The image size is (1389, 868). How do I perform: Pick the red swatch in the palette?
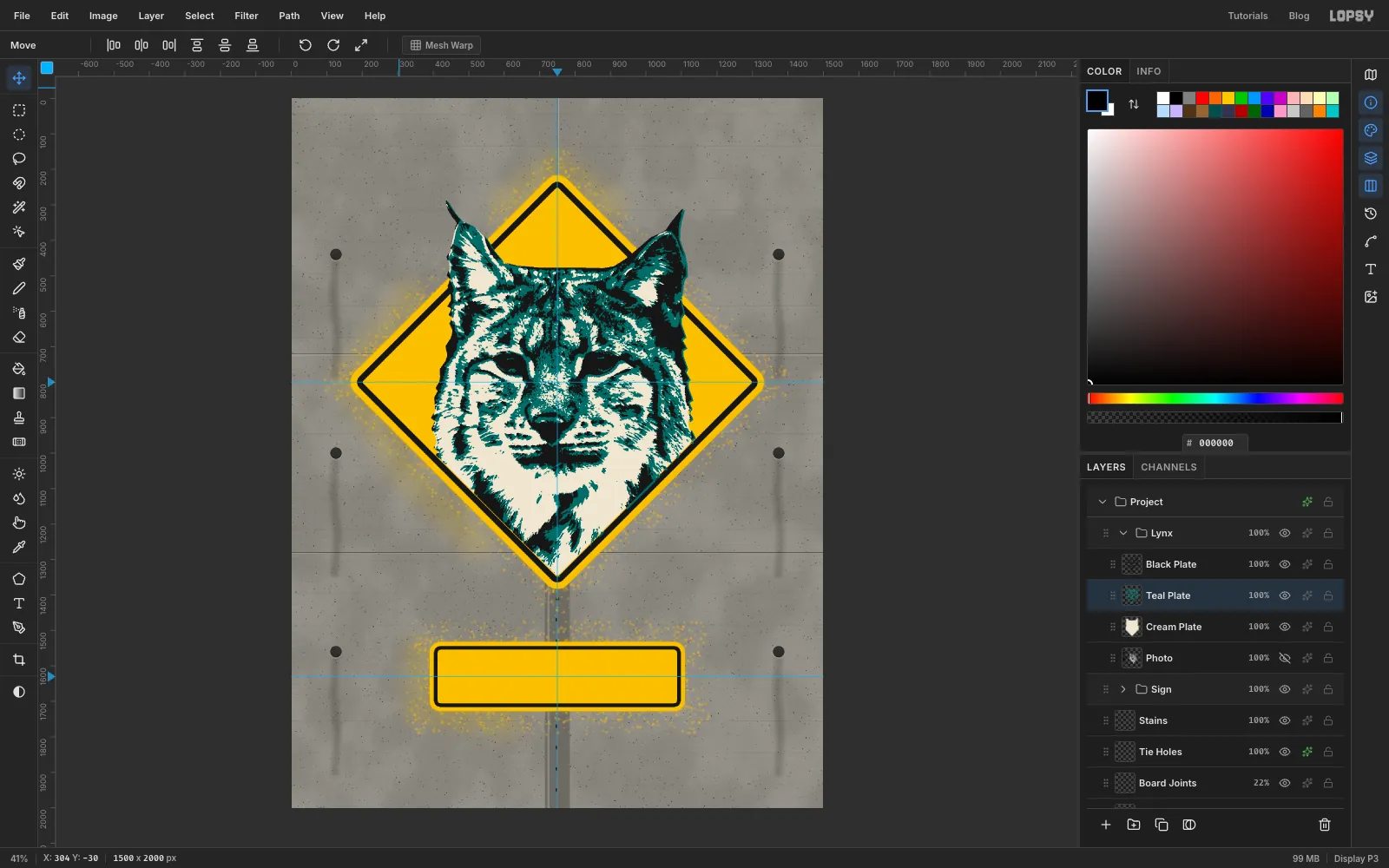coord(1202,98)
